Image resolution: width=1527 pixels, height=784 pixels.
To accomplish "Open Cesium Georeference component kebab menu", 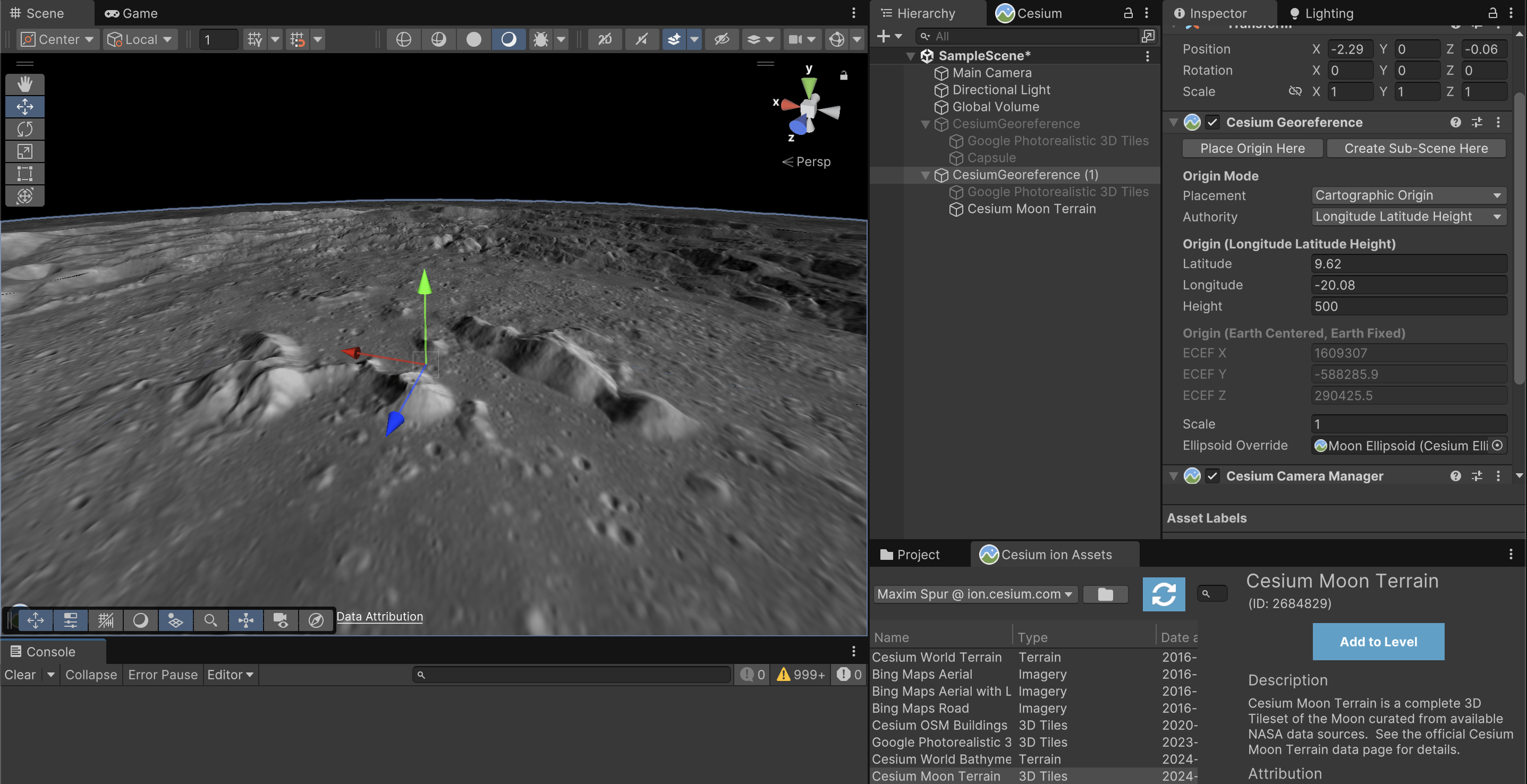I will [x=1498, y=122].
